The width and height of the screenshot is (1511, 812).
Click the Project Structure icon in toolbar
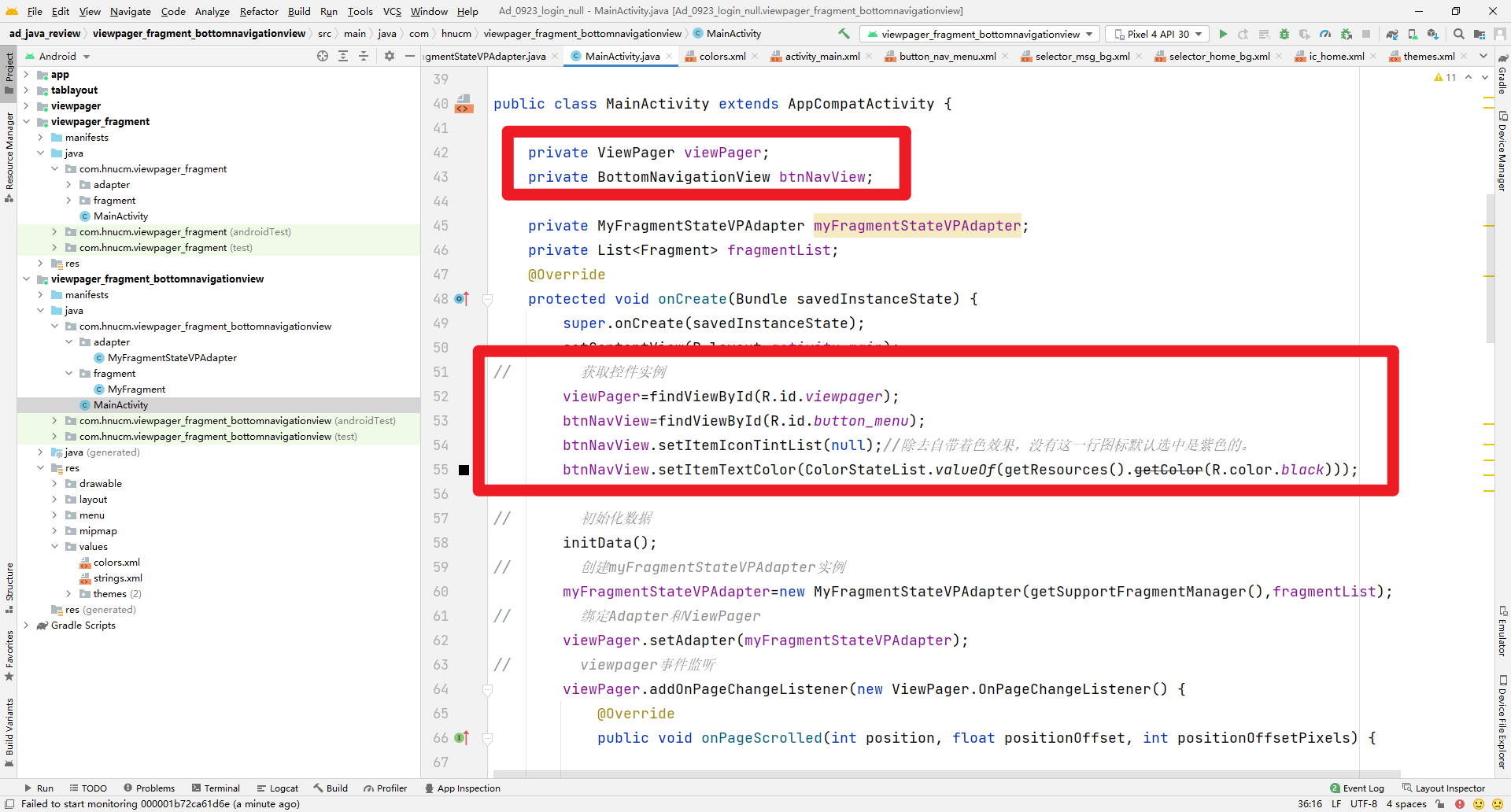tap(1479, 34)
